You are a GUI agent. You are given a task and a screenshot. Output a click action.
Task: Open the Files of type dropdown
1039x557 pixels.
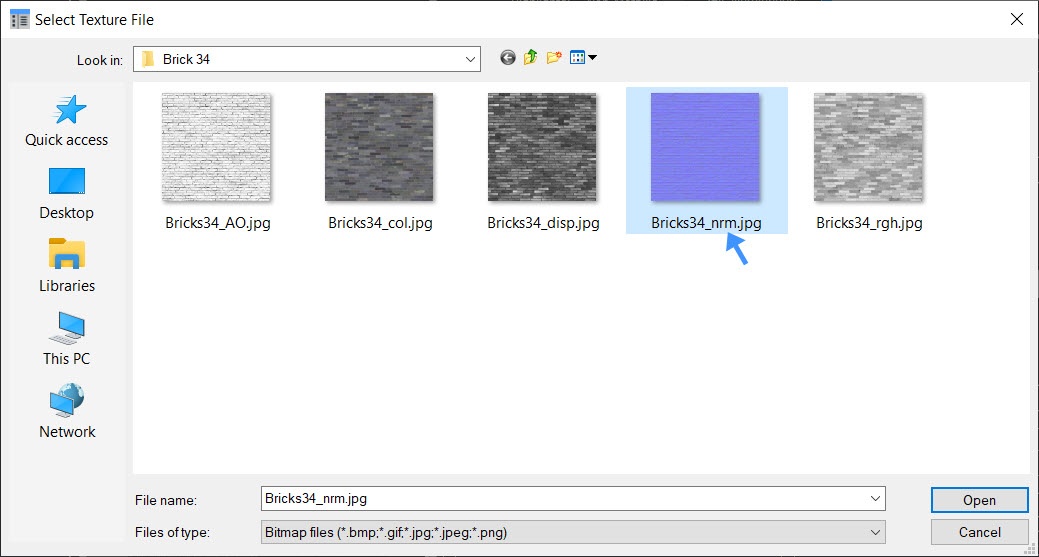pyautogui.click(x=573, y=532)
